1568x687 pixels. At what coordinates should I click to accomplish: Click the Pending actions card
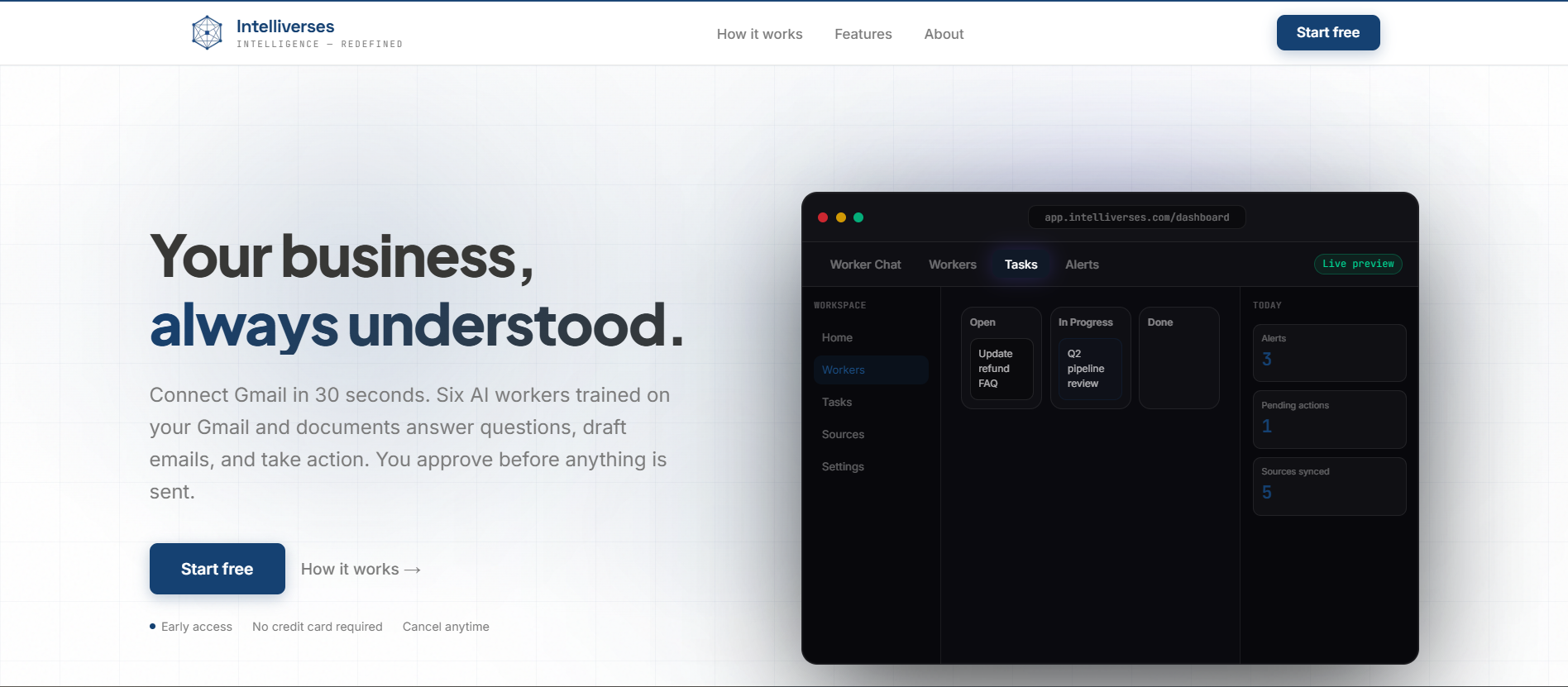pos(1329,419)
